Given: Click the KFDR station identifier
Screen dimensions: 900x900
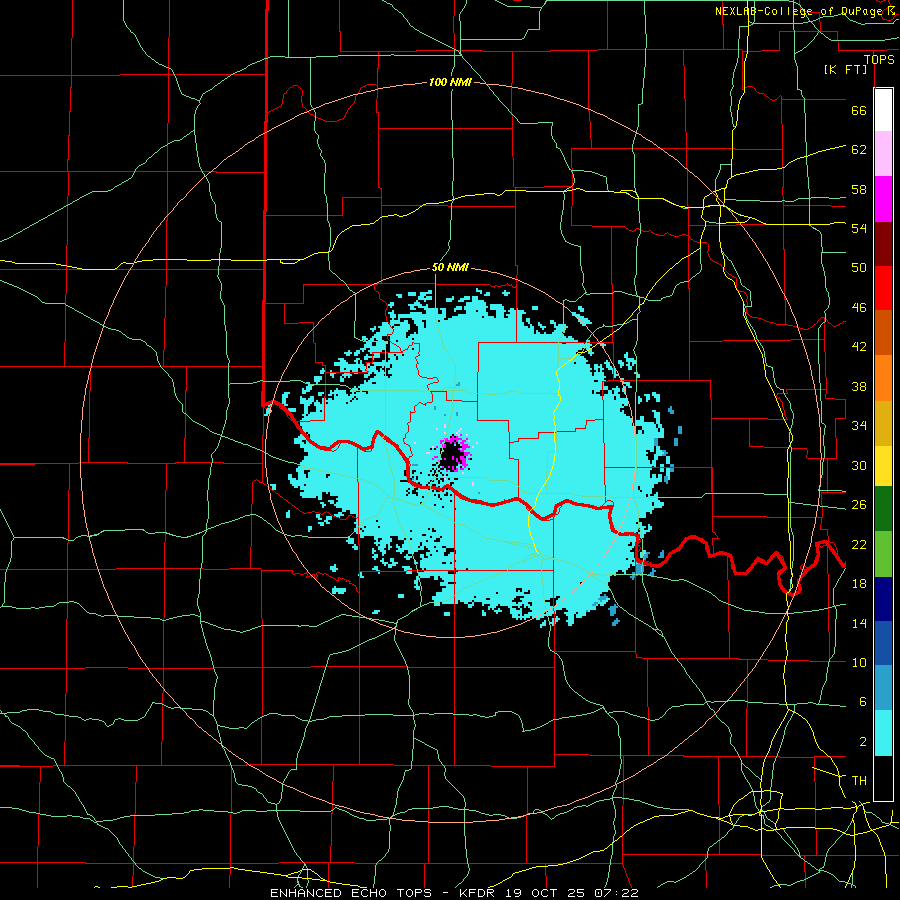Looking at the screenshot, I should [476, 893].
